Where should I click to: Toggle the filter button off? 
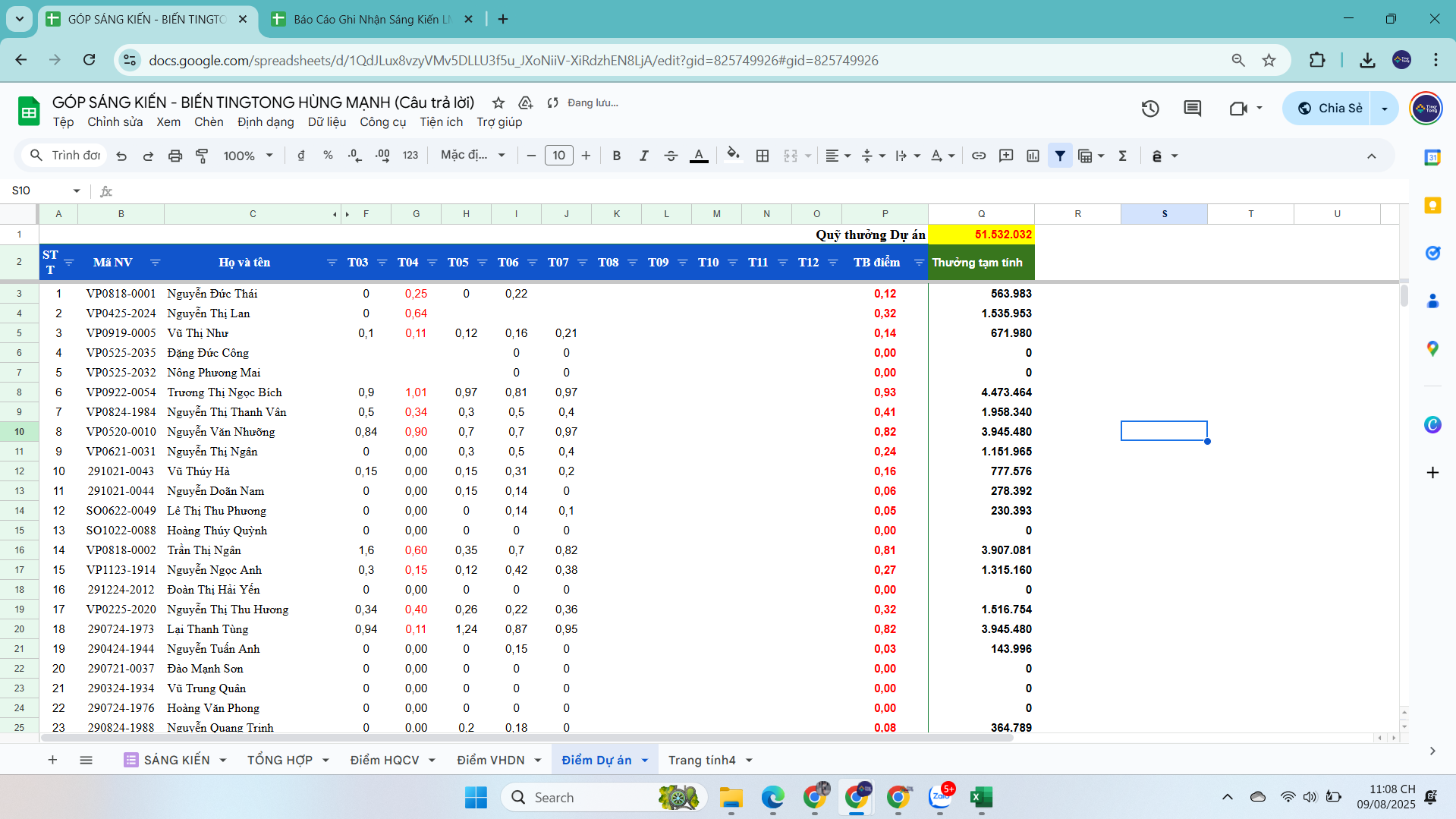coord(1060,156)
